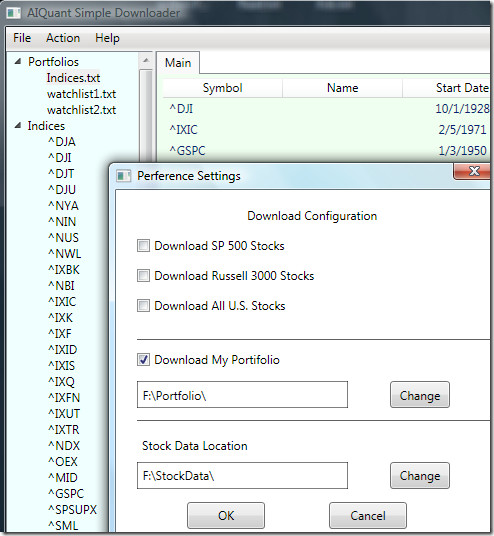The image size is (494, 536).
Task: Click Change next to the F:\Portfolio\ path
Action: point(420,395)
